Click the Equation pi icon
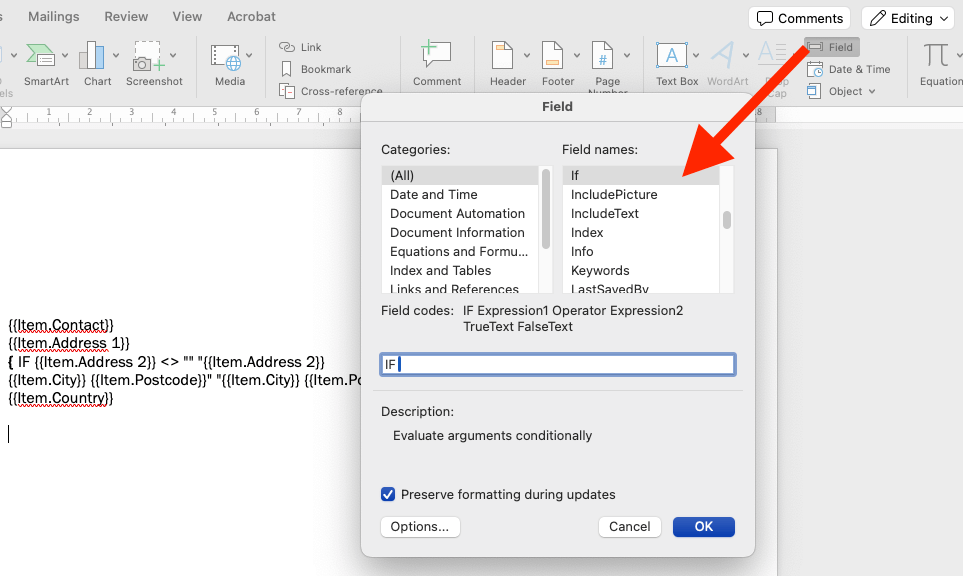Screen dimensions: 963x576 point(936,56)
